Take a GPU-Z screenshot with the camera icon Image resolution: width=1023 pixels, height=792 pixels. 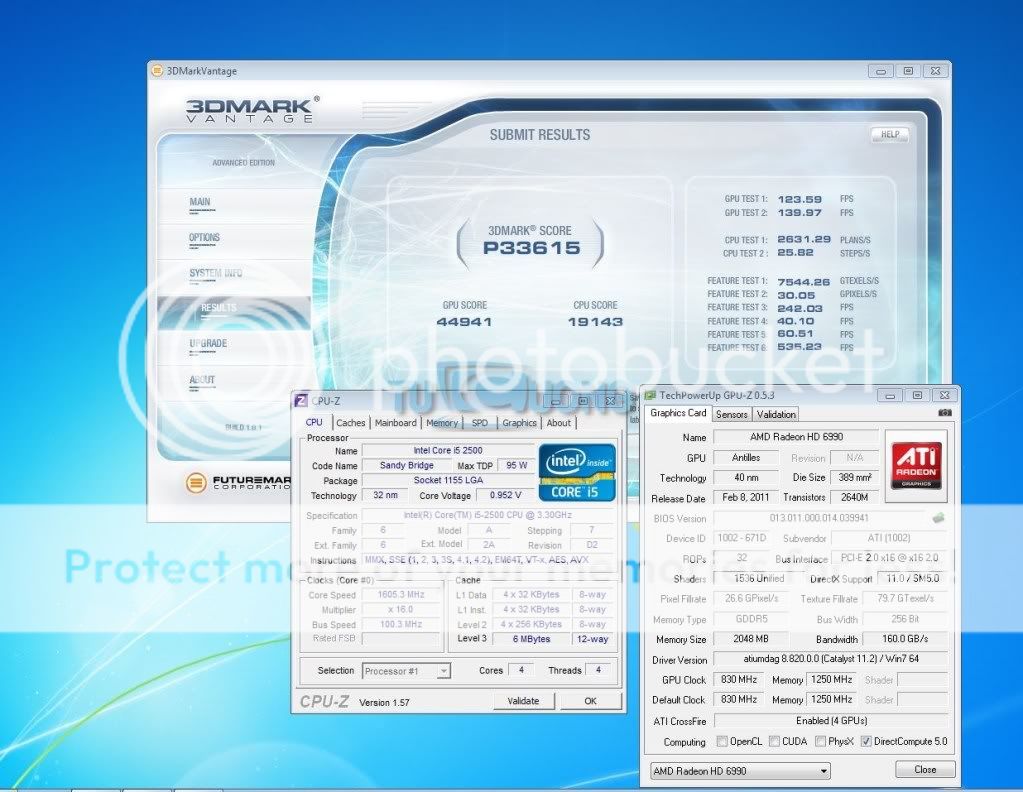(x=944, y=413)
